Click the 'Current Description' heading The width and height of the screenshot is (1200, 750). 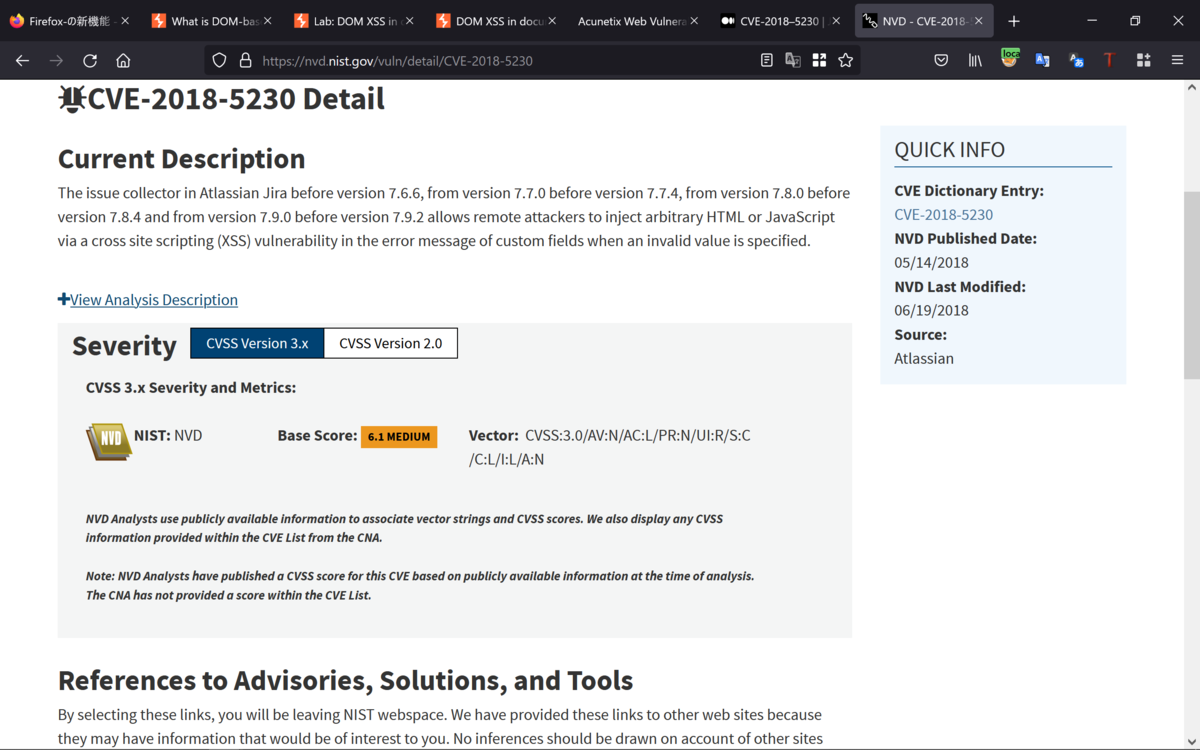click(181, 159)
